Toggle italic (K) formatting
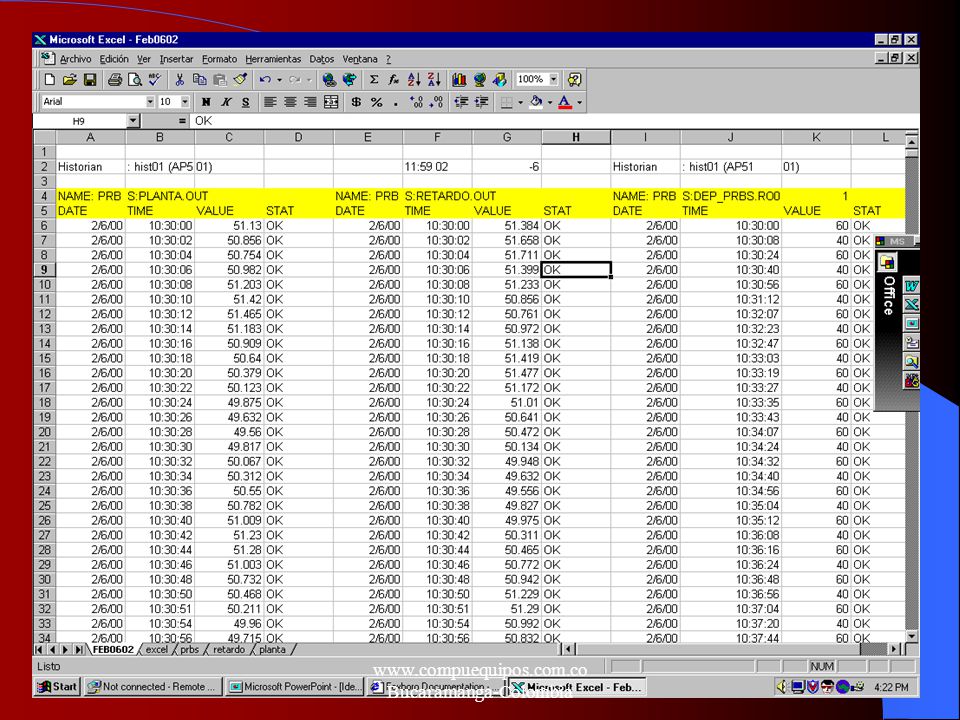 pyautogui.click(x=226, y=102)
